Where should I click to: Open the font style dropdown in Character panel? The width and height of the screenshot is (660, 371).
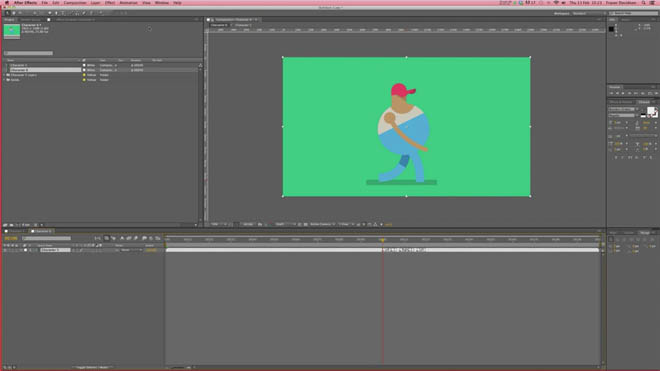click(623, 115)
